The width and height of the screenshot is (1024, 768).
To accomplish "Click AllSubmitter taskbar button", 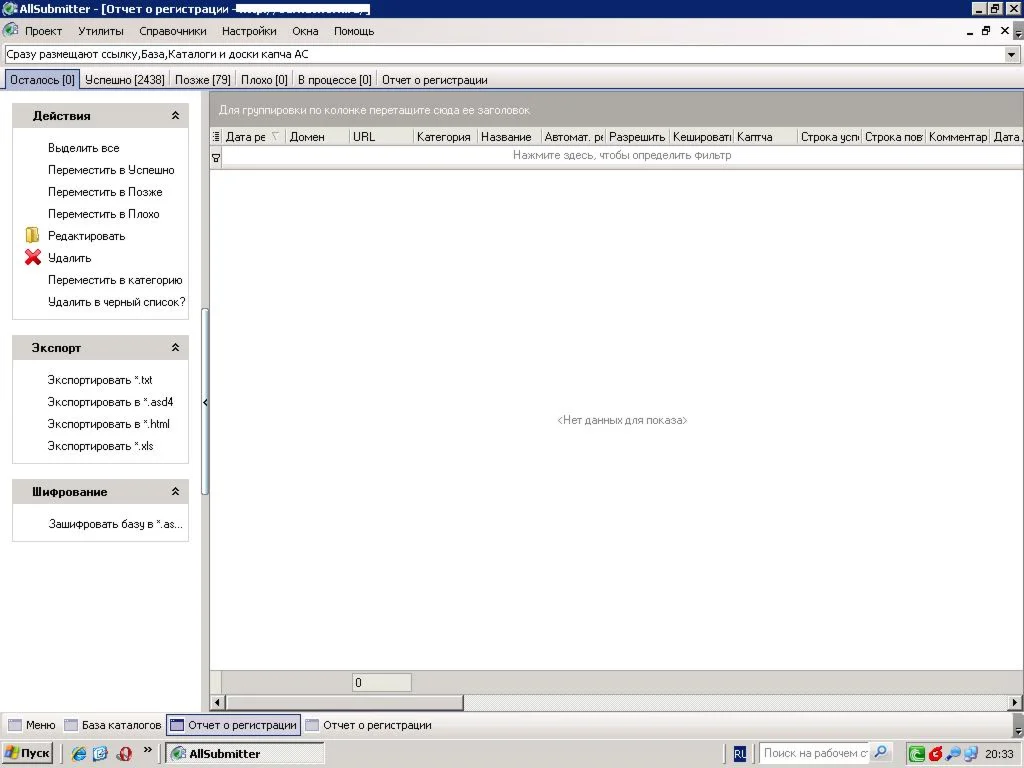I will (245, 754).
